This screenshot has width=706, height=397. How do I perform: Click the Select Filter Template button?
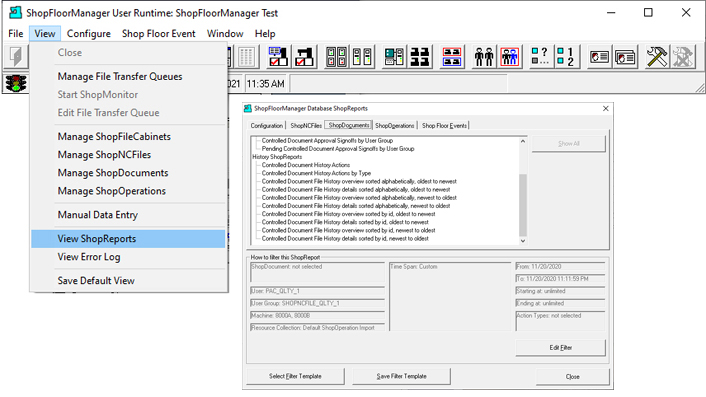tap(295, 376)
